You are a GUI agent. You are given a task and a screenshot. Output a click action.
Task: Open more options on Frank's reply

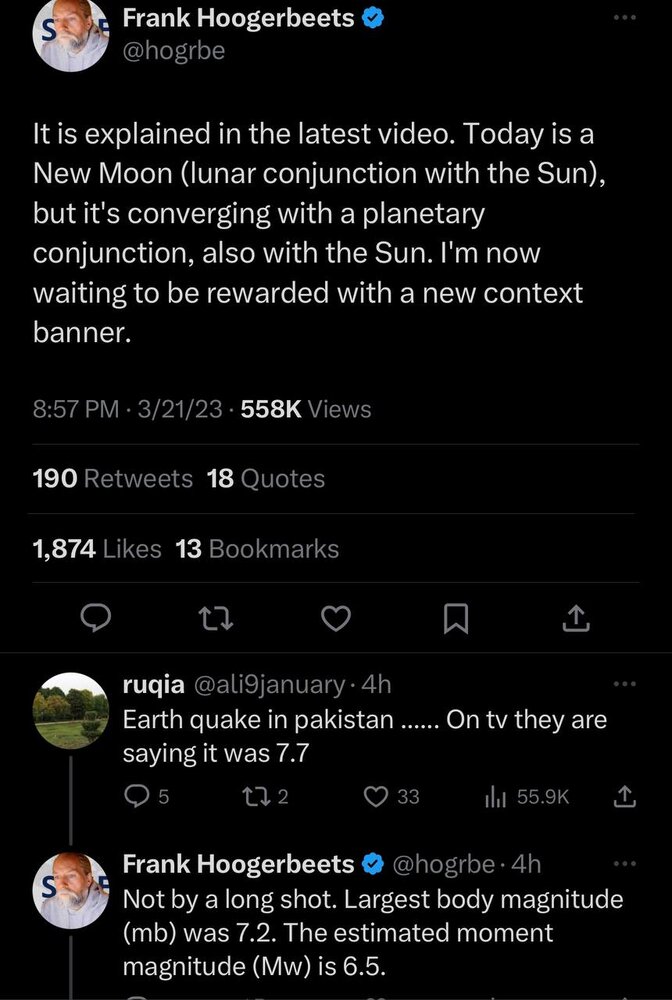click(x=624, y=863)
